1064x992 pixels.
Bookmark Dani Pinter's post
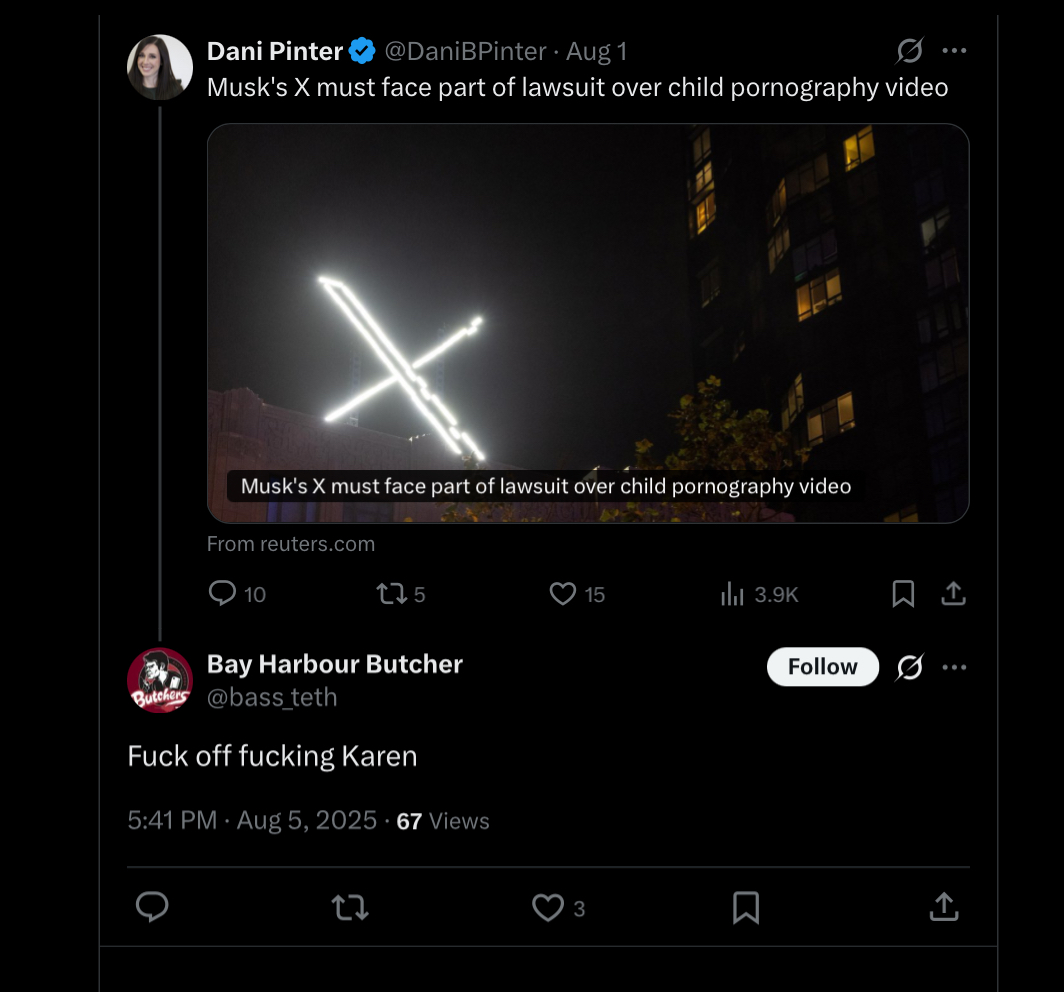903,594
